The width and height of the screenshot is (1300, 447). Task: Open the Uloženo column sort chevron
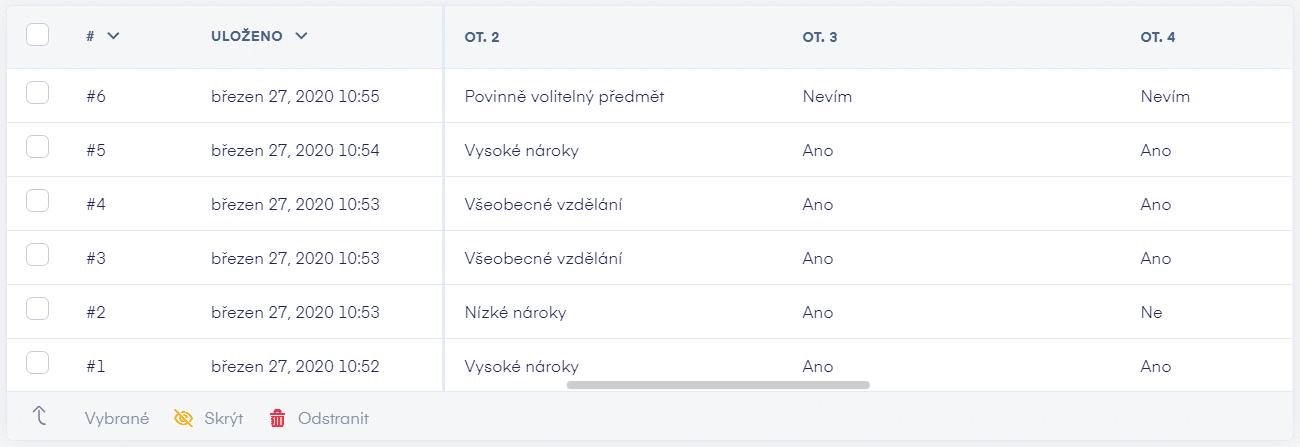click(301, 36)
